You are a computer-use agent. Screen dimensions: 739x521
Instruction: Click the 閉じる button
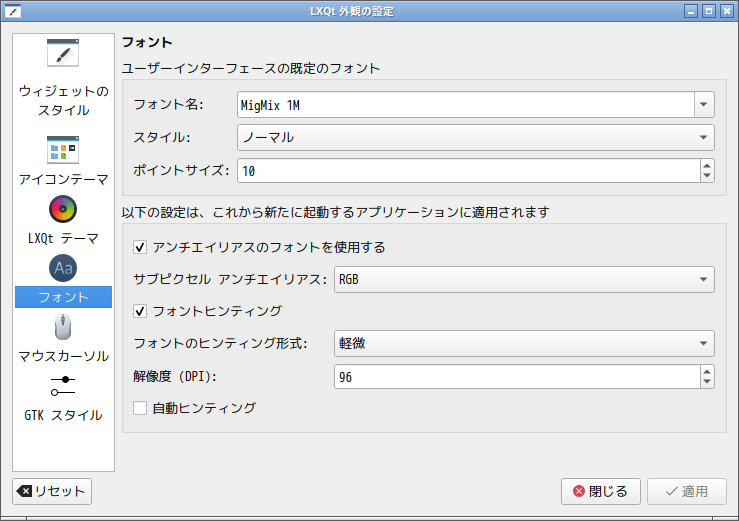click(x=600, y=491)
